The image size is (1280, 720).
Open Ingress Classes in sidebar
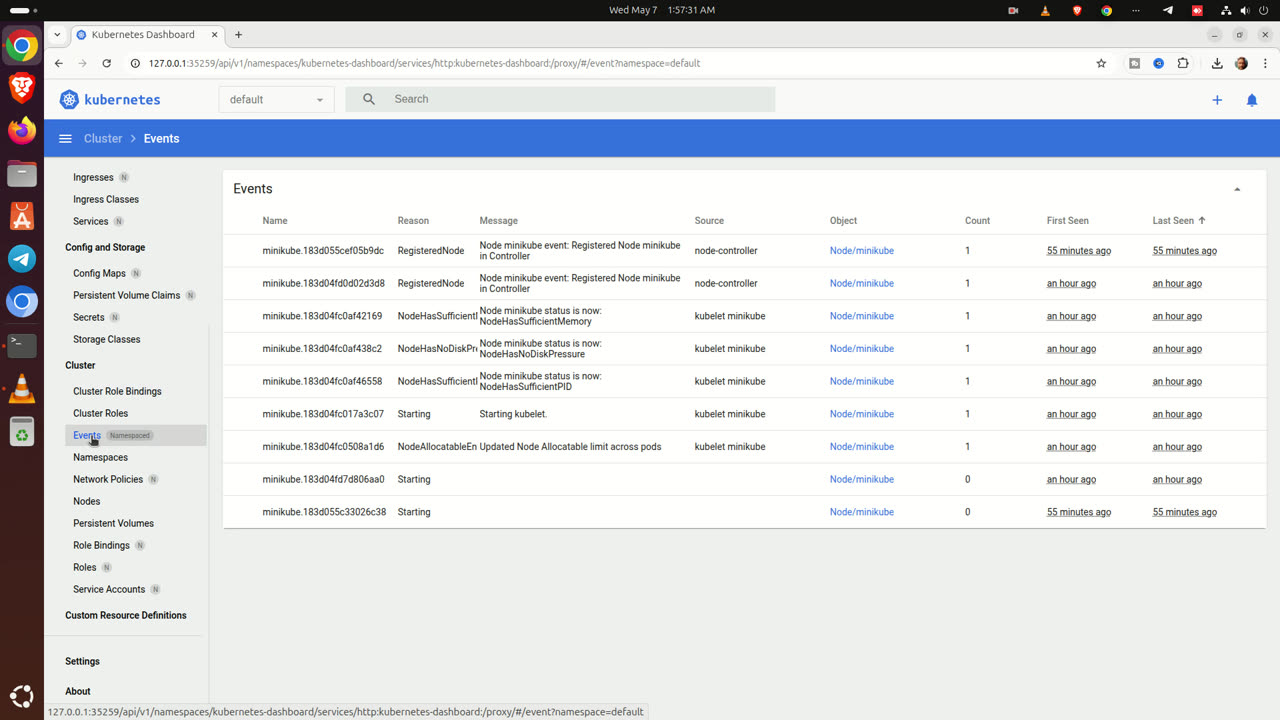pyautogui.click(x=106, y=200)
